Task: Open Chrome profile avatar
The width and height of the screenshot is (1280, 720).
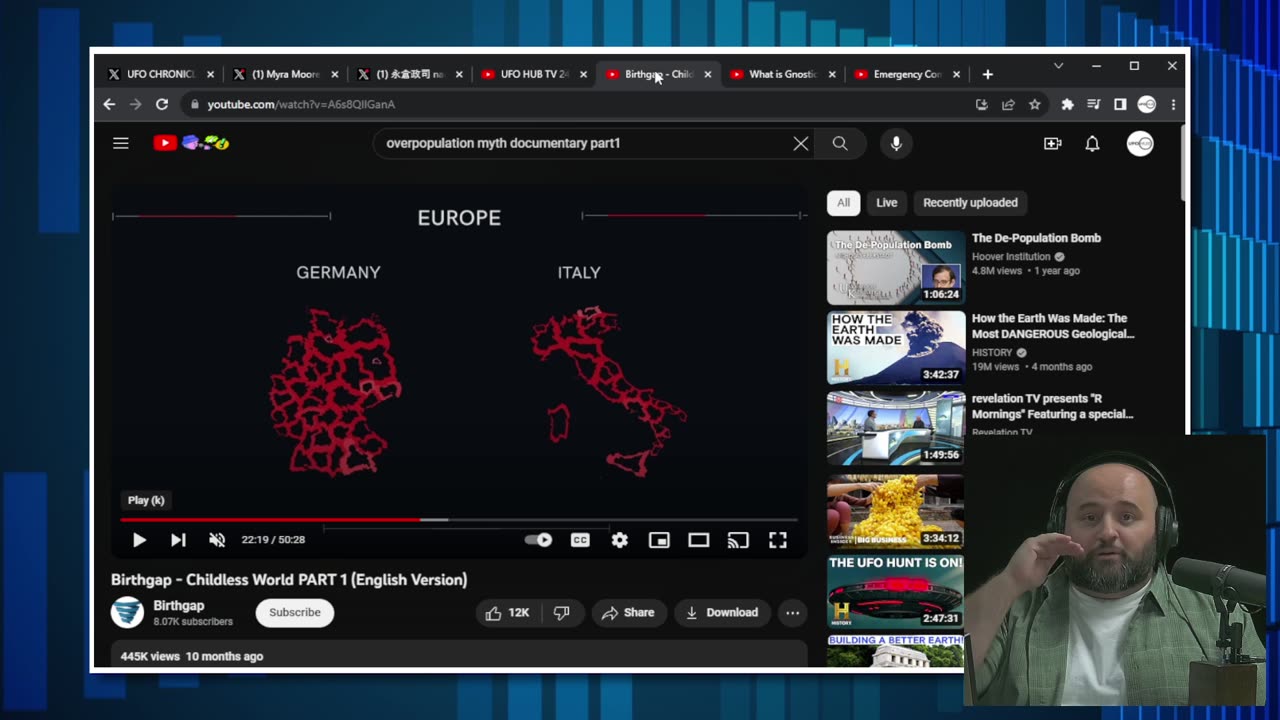Action: [1147, 104]
